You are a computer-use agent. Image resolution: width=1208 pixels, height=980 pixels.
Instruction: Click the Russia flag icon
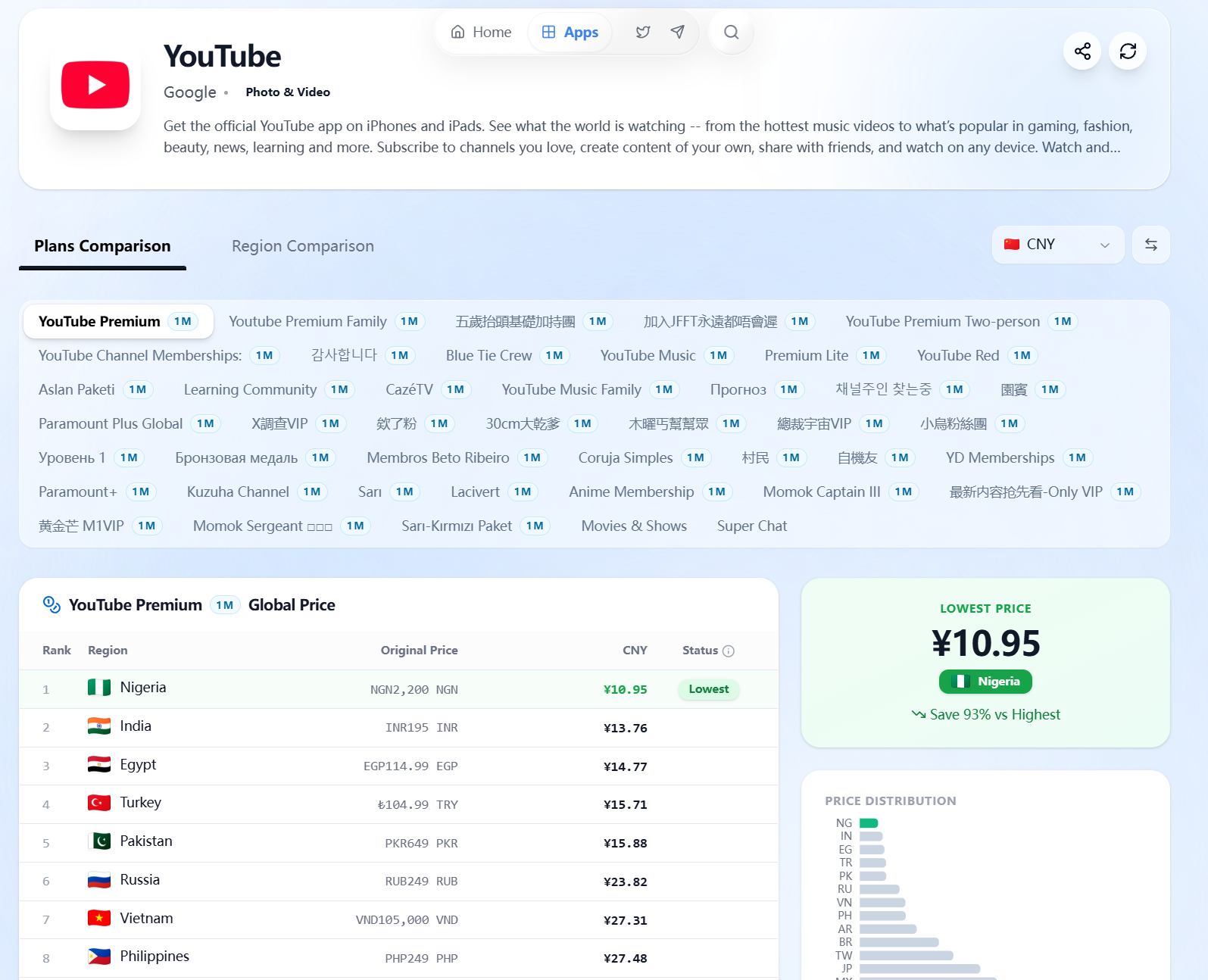click(x=99, y=880)
